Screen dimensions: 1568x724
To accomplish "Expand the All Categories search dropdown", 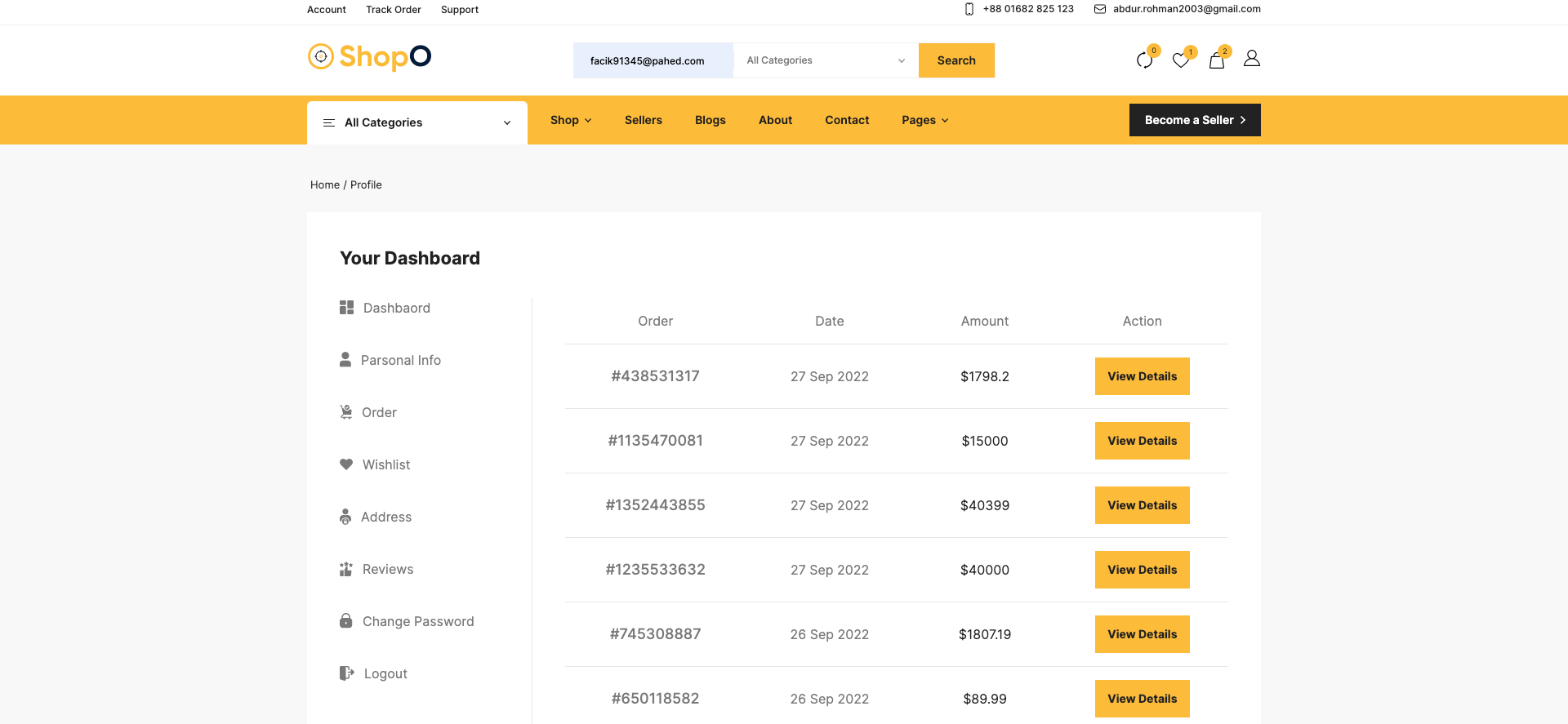I will click(825, 60).
